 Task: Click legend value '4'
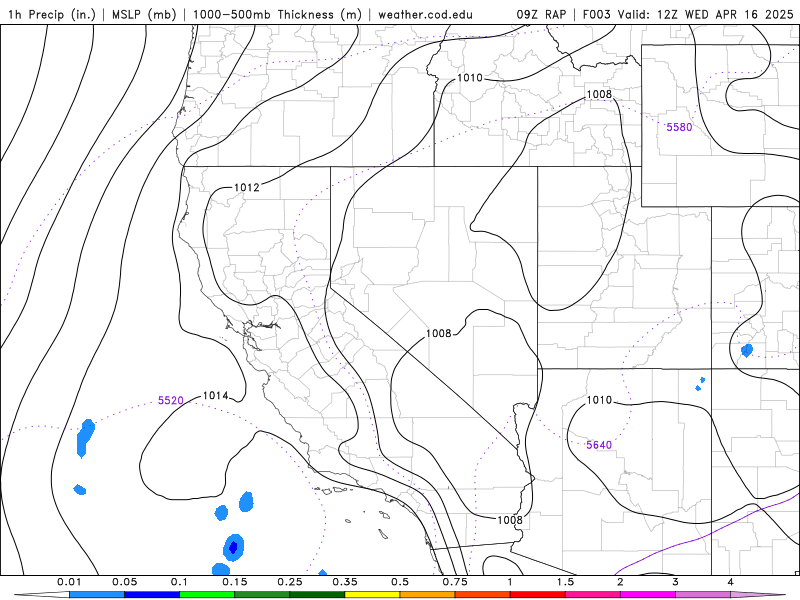(731, 582)
